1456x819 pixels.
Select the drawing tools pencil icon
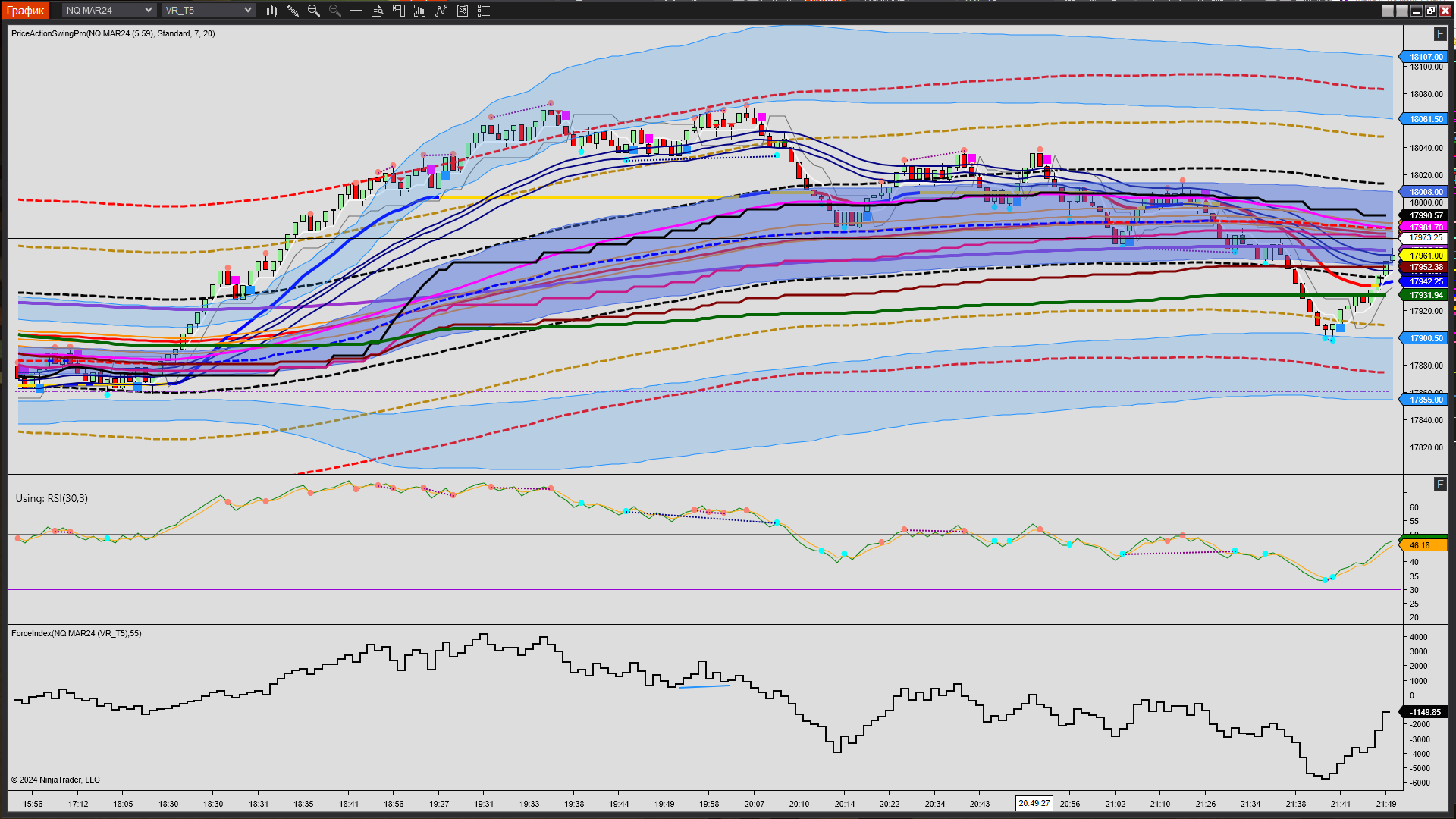coord(293,11)
